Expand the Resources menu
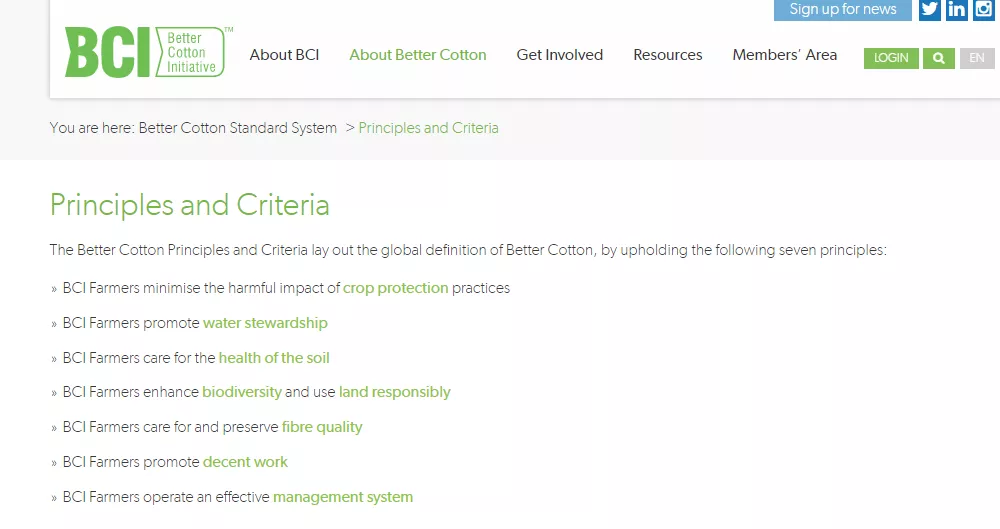 click(667, 55)
